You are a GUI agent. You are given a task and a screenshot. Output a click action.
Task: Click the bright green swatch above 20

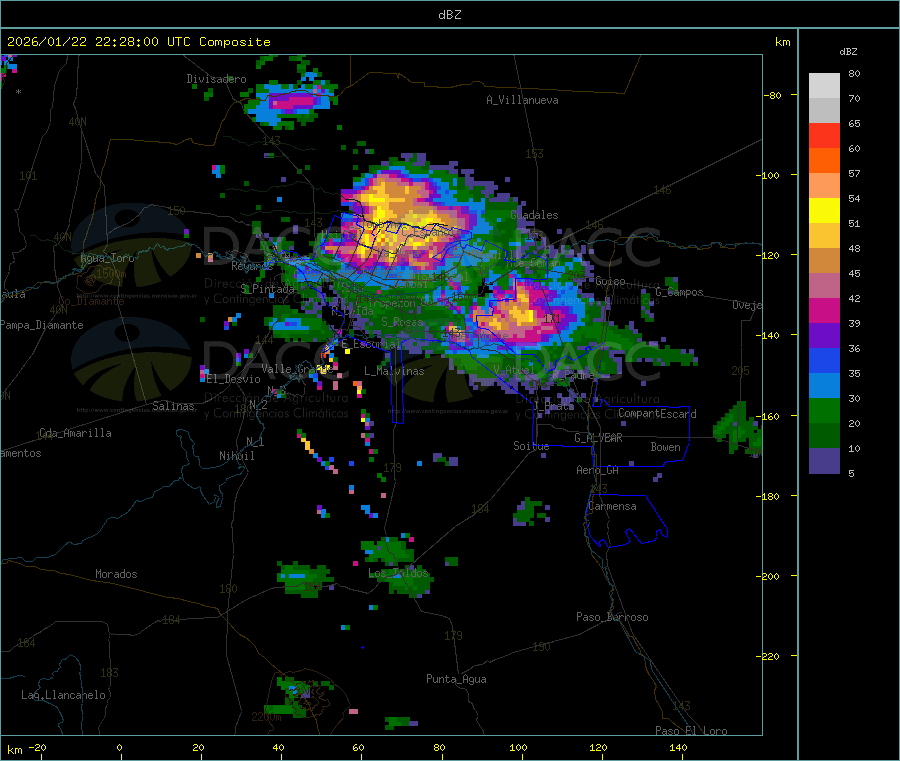coord(824,410)
